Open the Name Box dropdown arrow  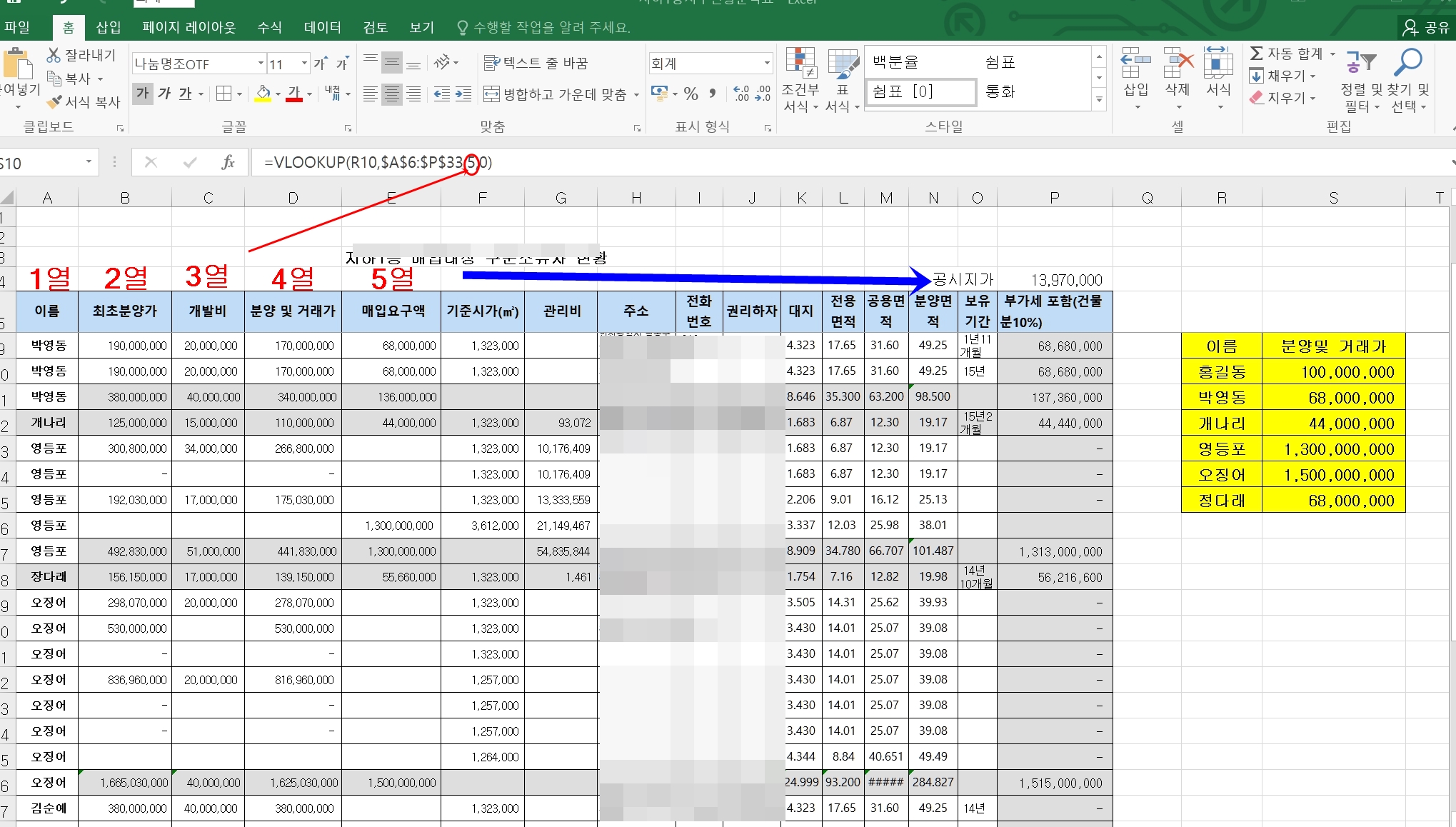(x=89, y=162)
